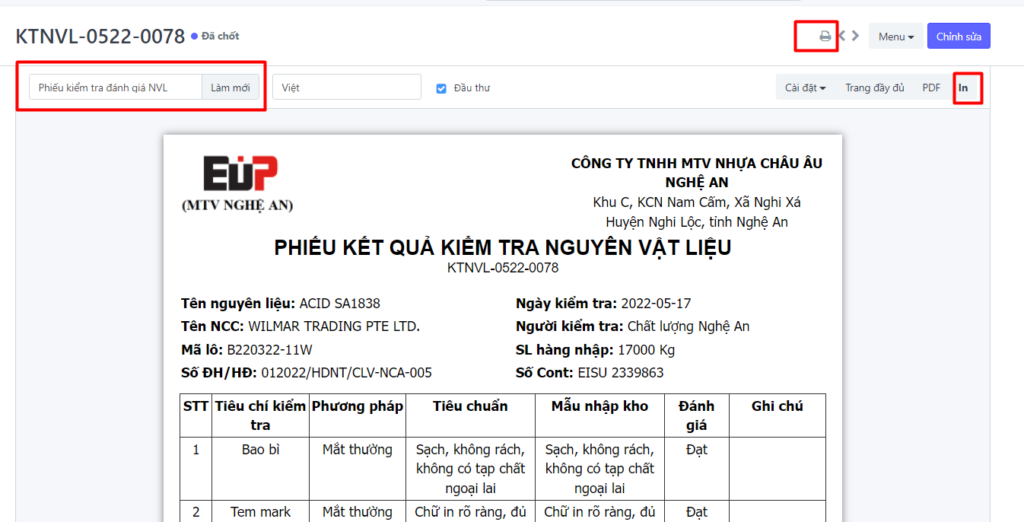The image size is (1024, 522).
Task: Toggle the Đầu thư checkbox
Action: [441, 88]
